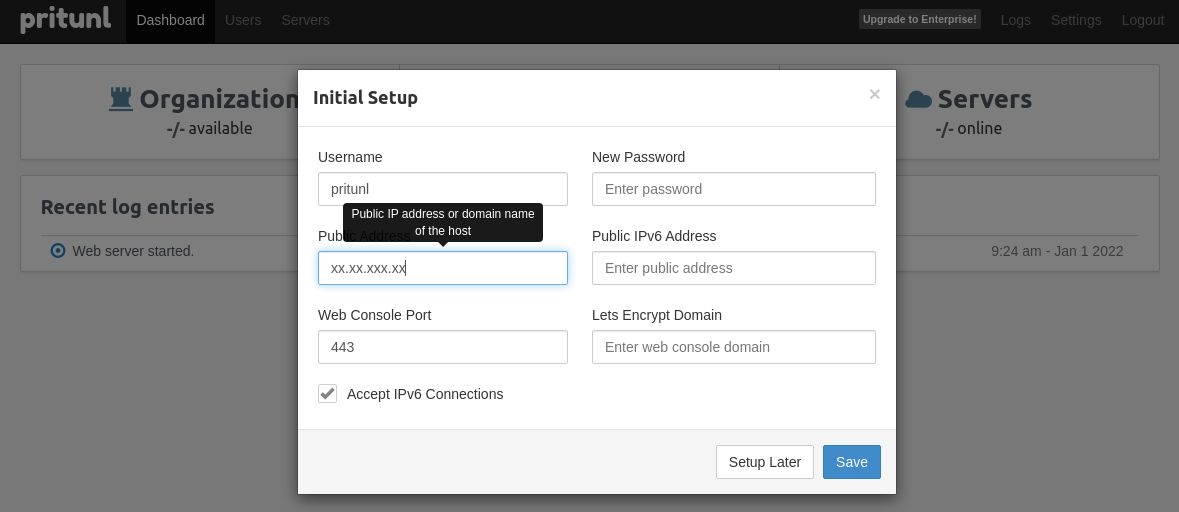Open Settings from the top bar
Image resolution: width=1179 pixels, height=512 pixels.
pos(1076,20)
